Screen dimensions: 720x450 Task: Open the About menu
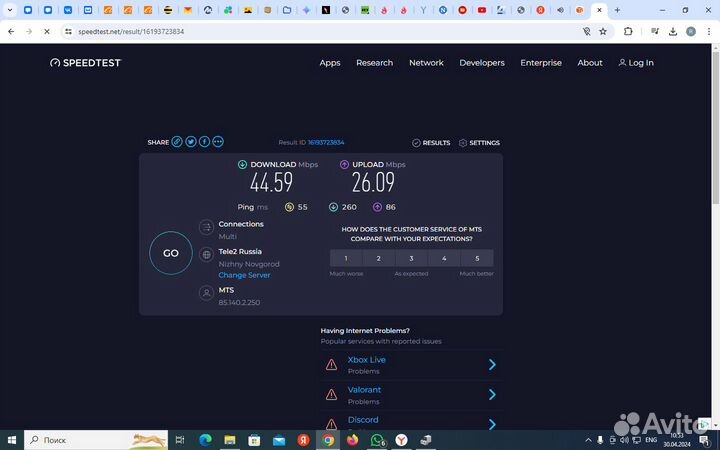590,63
